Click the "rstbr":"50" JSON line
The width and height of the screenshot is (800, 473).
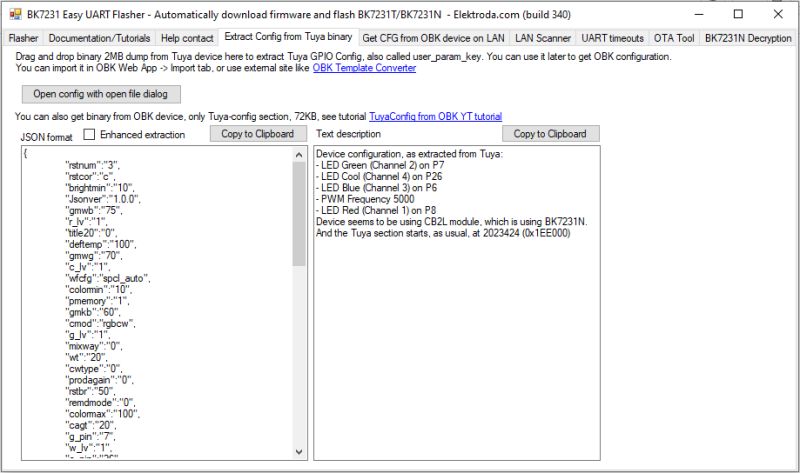(90, 391)
